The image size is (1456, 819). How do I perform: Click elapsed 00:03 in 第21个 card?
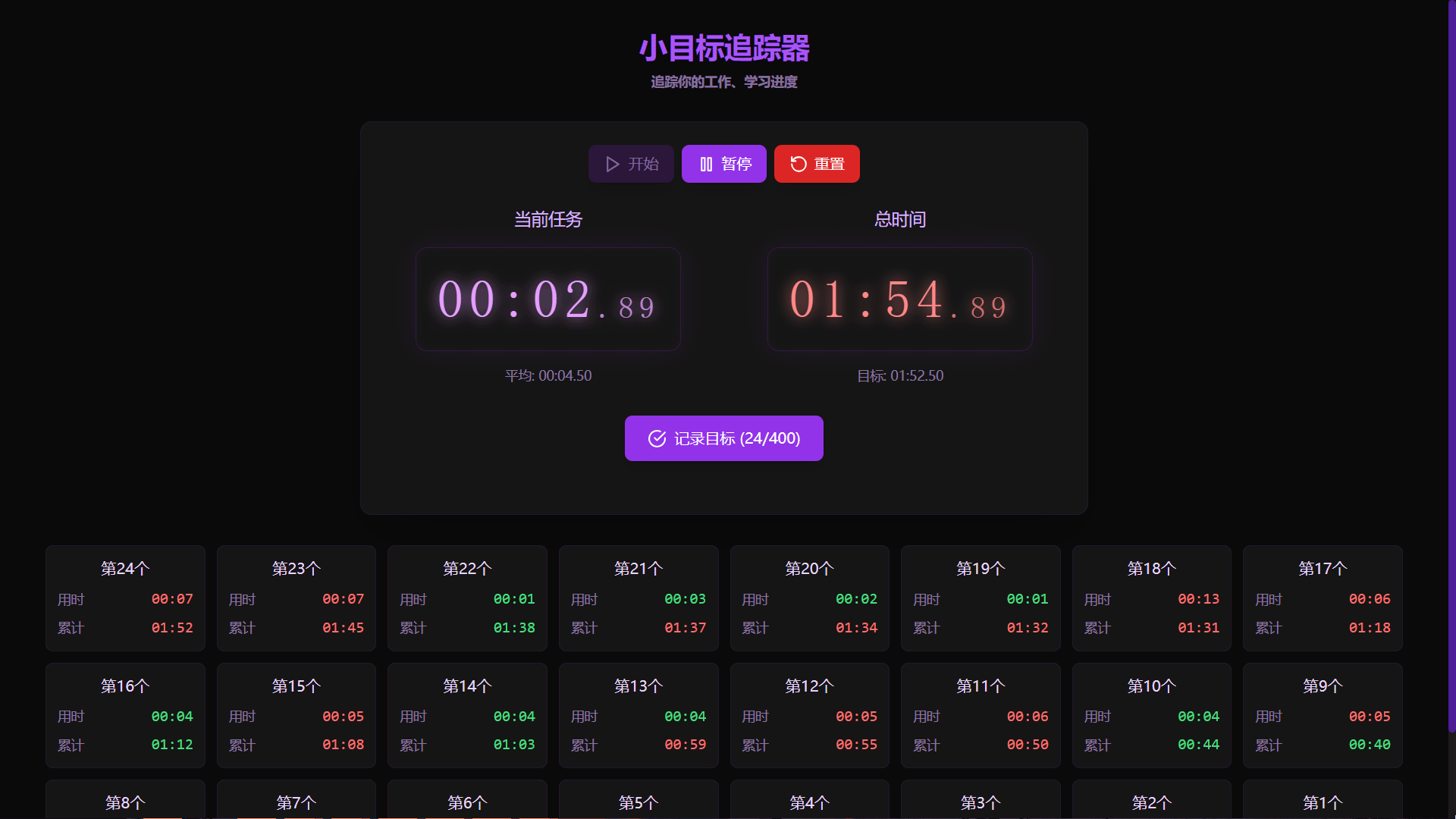pyautogui.click(x=686, y=599)
